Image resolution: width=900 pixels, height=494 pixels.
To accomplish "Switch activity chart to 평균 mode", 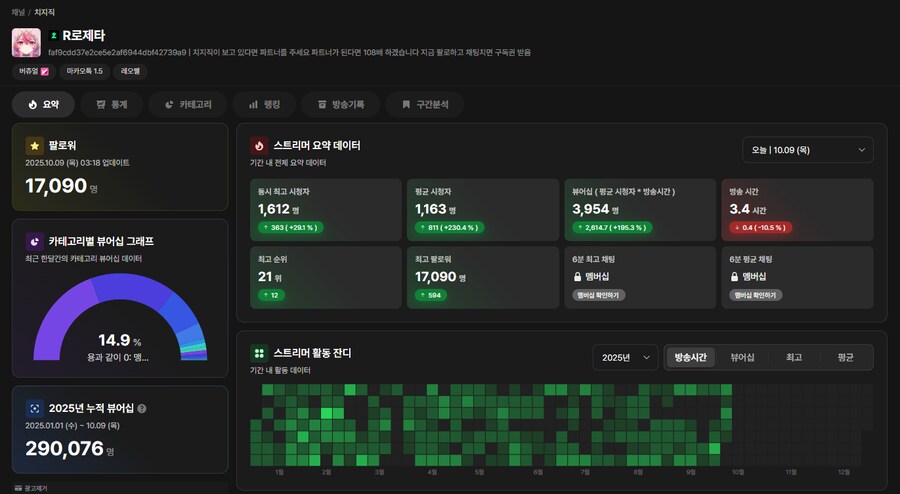I will (x=845, y=357).
